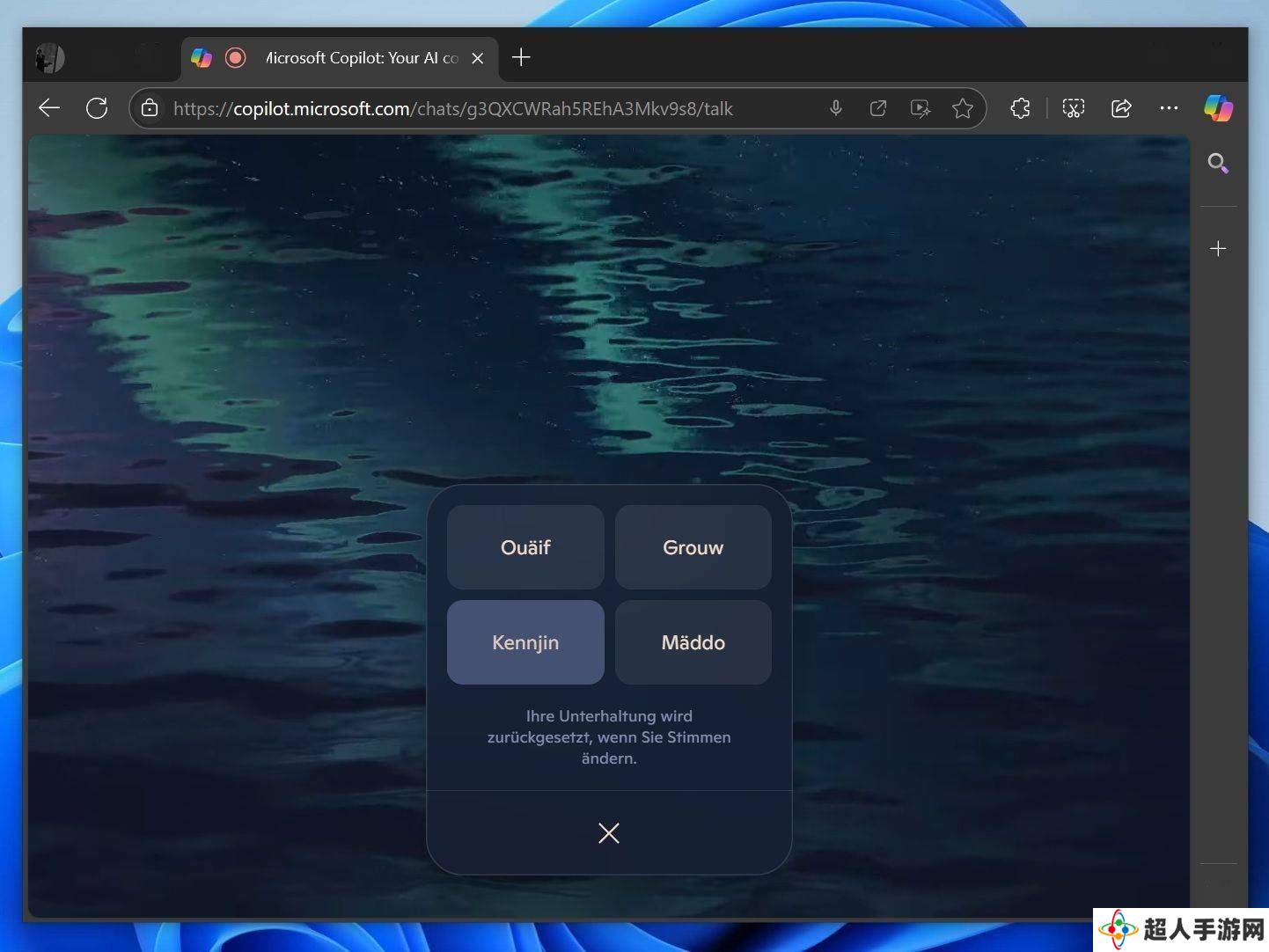Add this page to favorites
This screenshot has width=1269, height=952.
click(963, 108)
